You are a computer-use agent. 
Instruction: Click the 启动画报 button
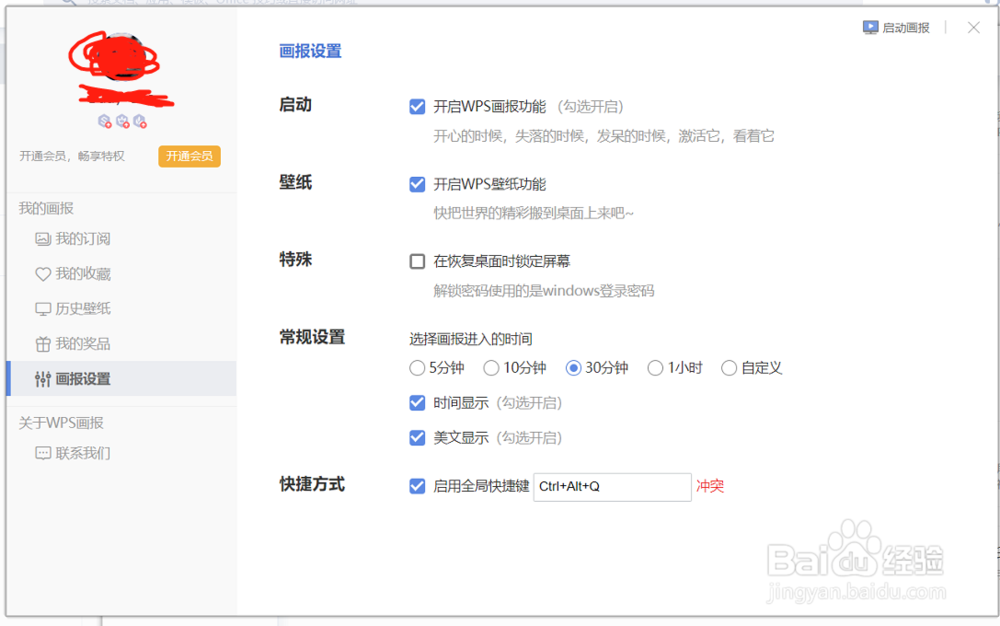tap(896, 27)
